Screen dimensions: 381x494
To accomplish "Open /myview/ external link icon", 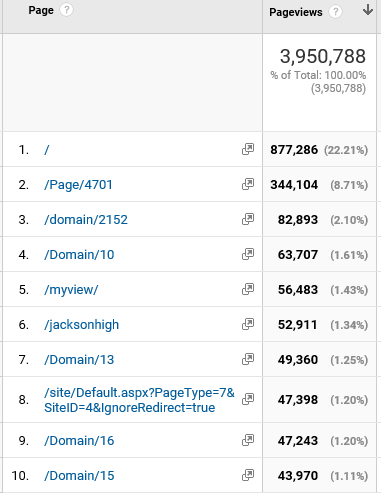I will click(248, 289).
